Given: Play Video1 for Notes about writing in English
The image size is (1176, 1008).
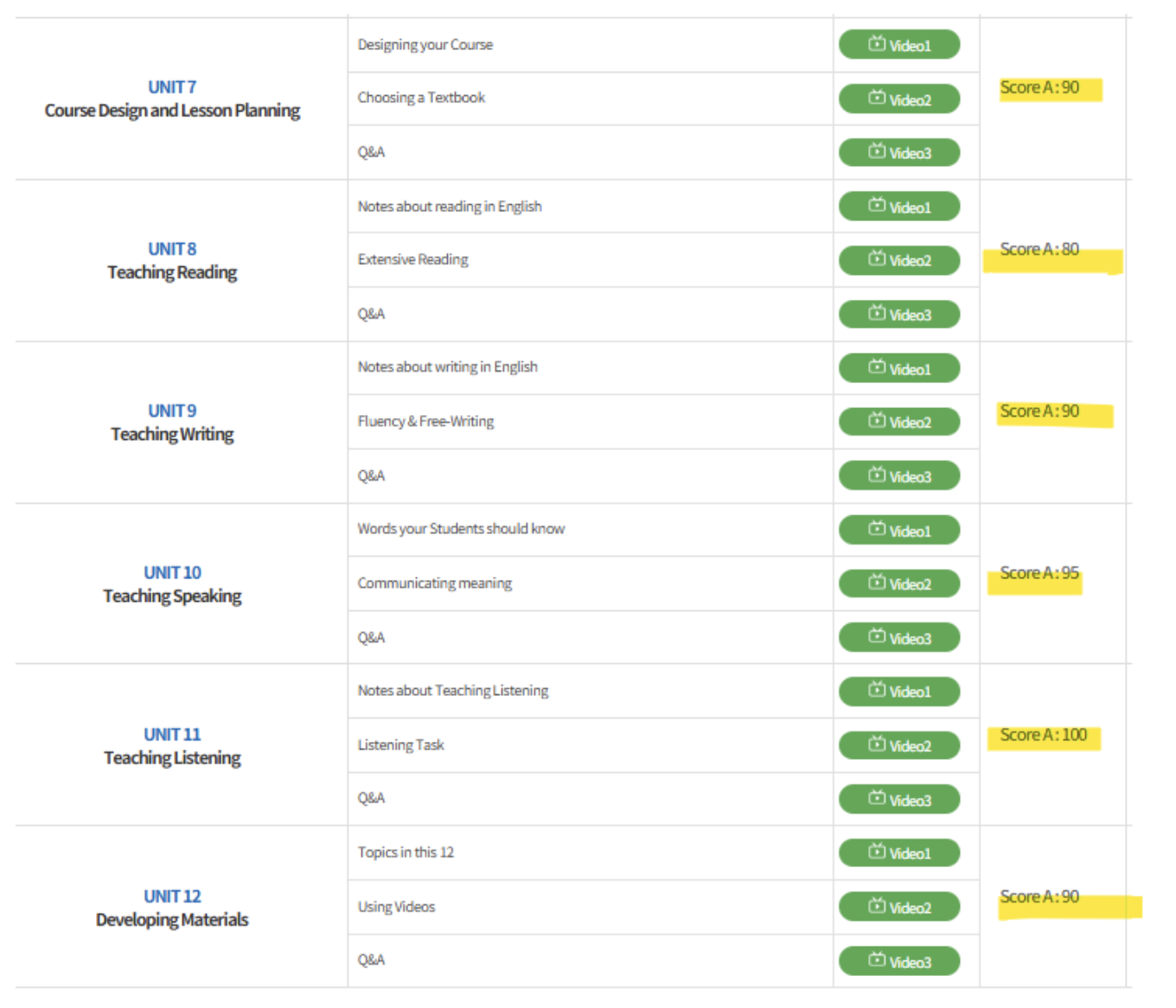Looking at the screenshot, I should click(898, 369).
